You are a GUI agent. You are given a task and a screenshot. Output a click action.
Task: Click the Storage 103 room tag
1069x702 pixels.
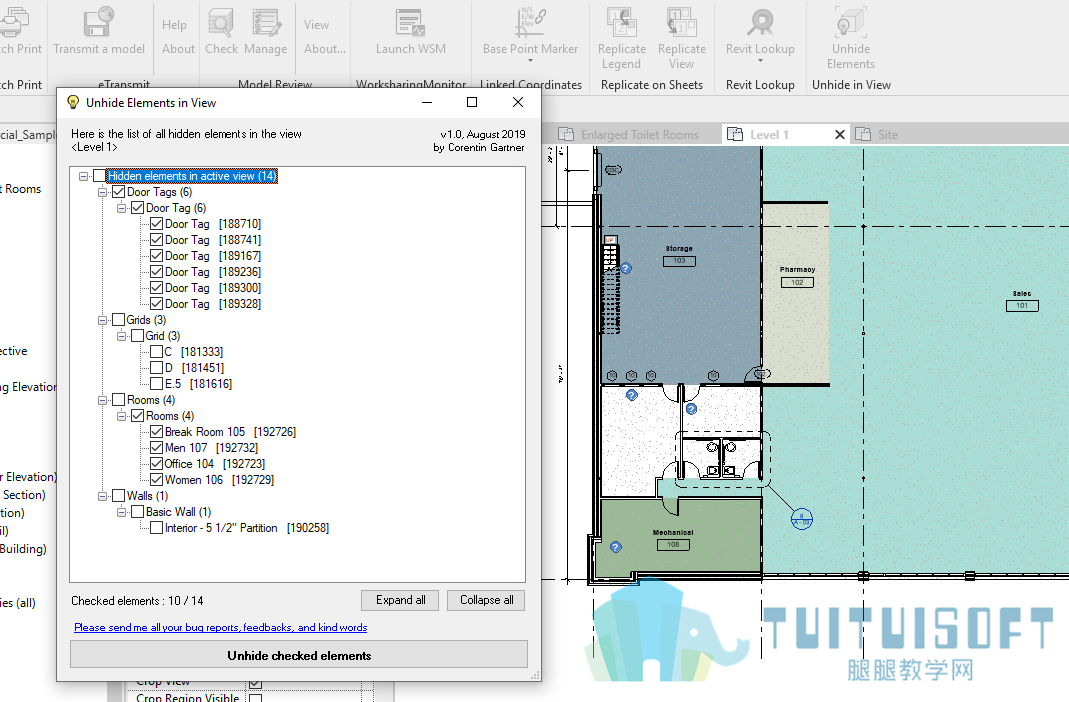click(x=679, y=256)
